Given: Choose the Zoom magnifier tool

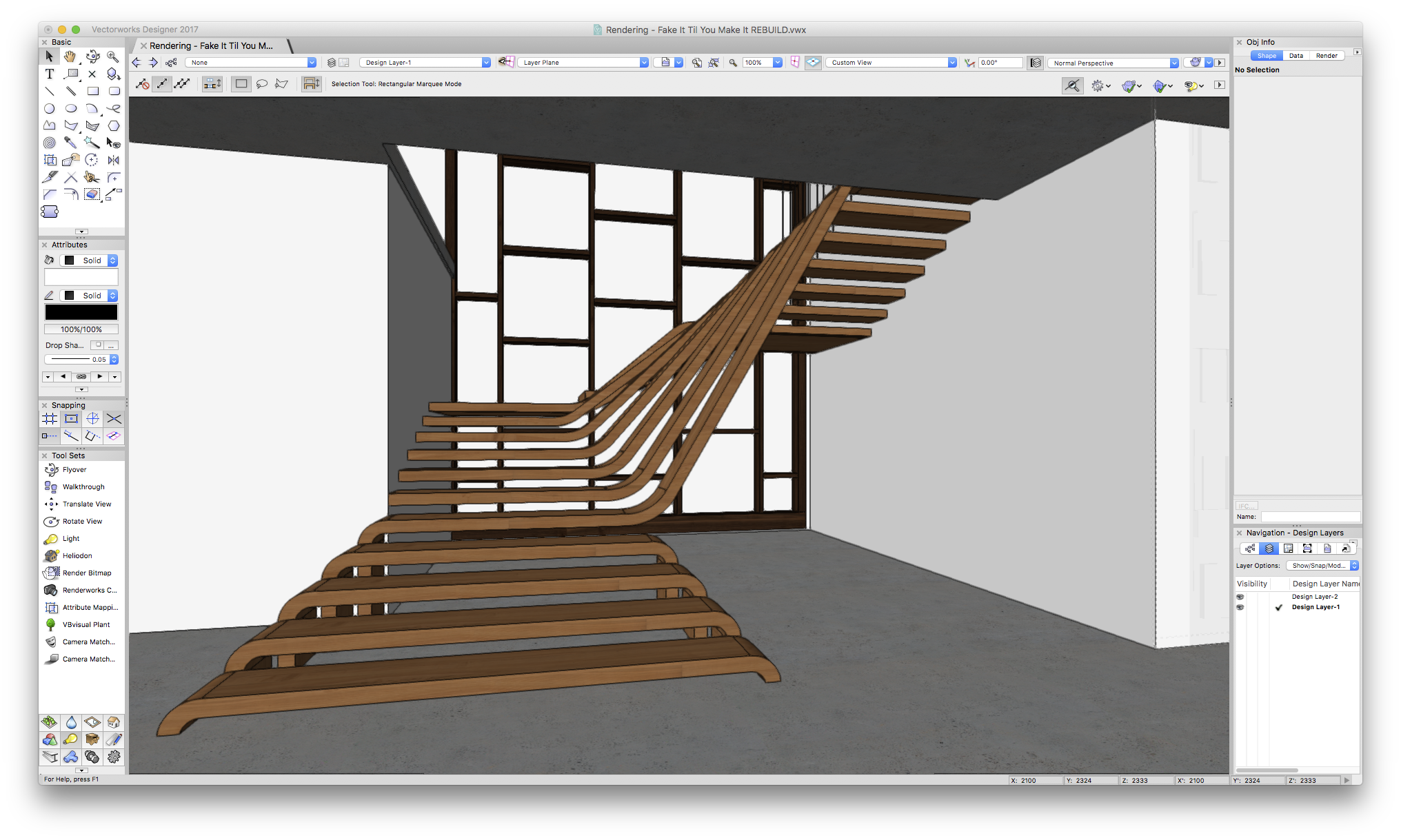Looking at the screenshot, I should pos(113,57).
